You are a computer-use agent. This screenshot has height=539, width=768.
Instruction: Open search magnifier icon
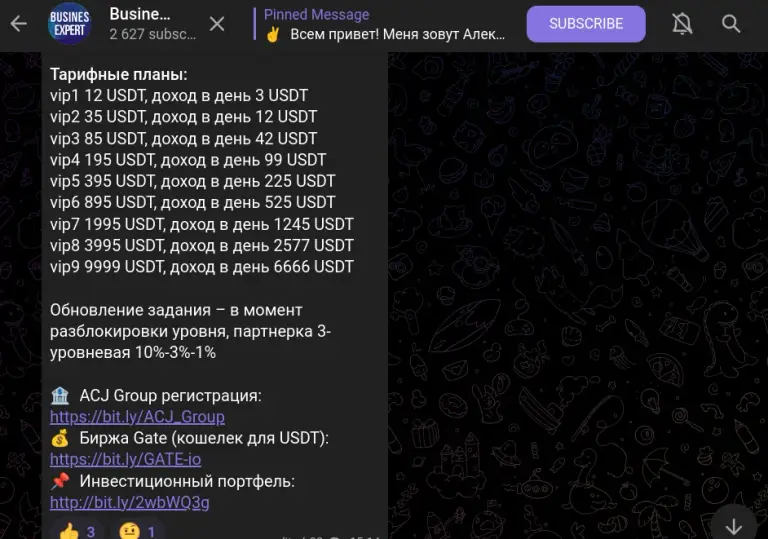[x=731, y=24]
